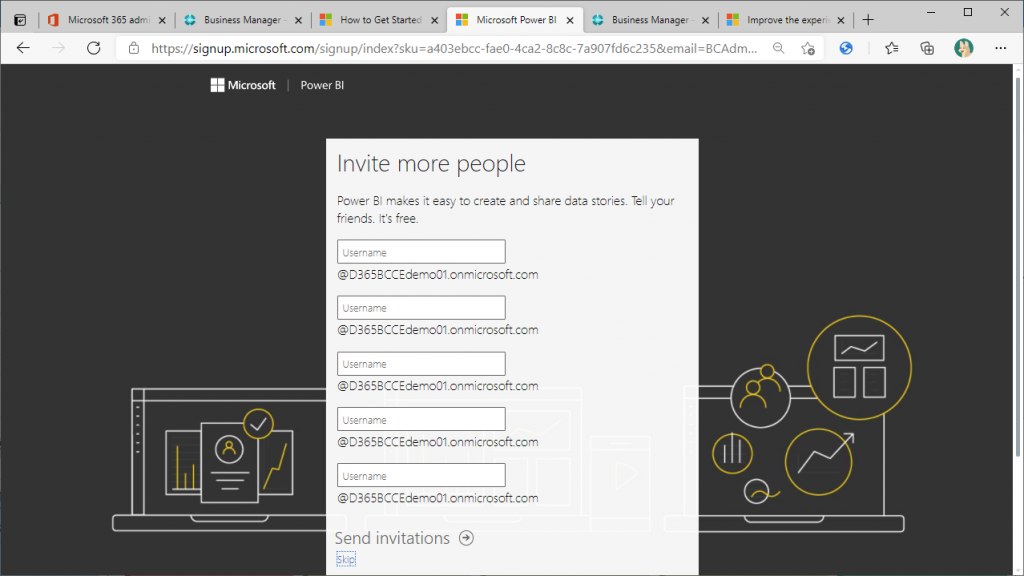Close the Improve the experience tab
The image size is (1024, 576).
pos(840,20)
